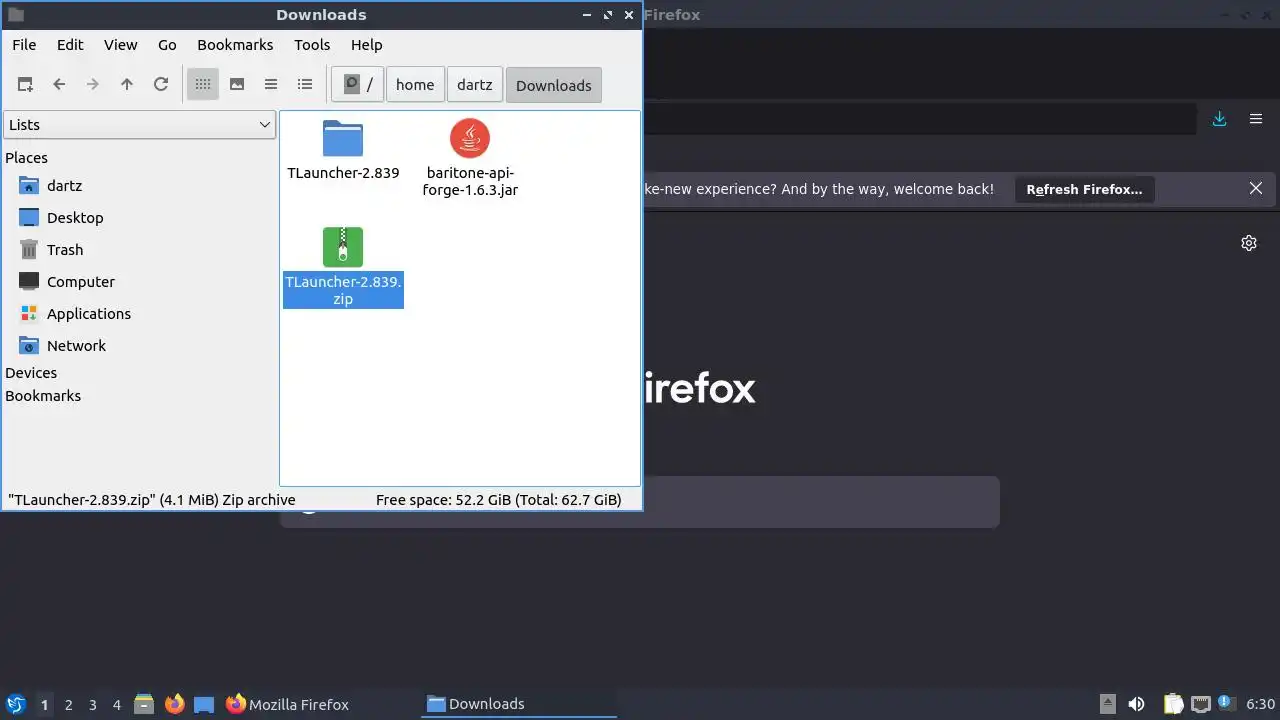The height and width of the screenshot is (720, 1280).
Task: Open the Lists side pane dropdown
Action: coord(140,125)
